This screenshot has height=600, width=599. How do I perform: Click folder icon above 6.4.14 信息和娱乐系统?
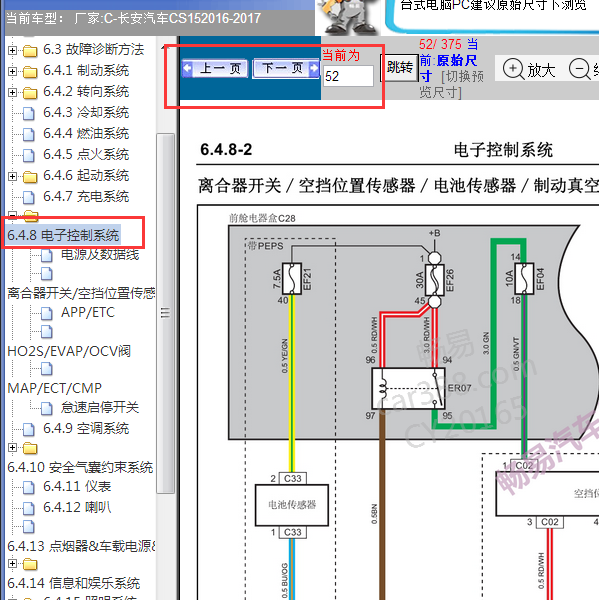click(30, 564)
